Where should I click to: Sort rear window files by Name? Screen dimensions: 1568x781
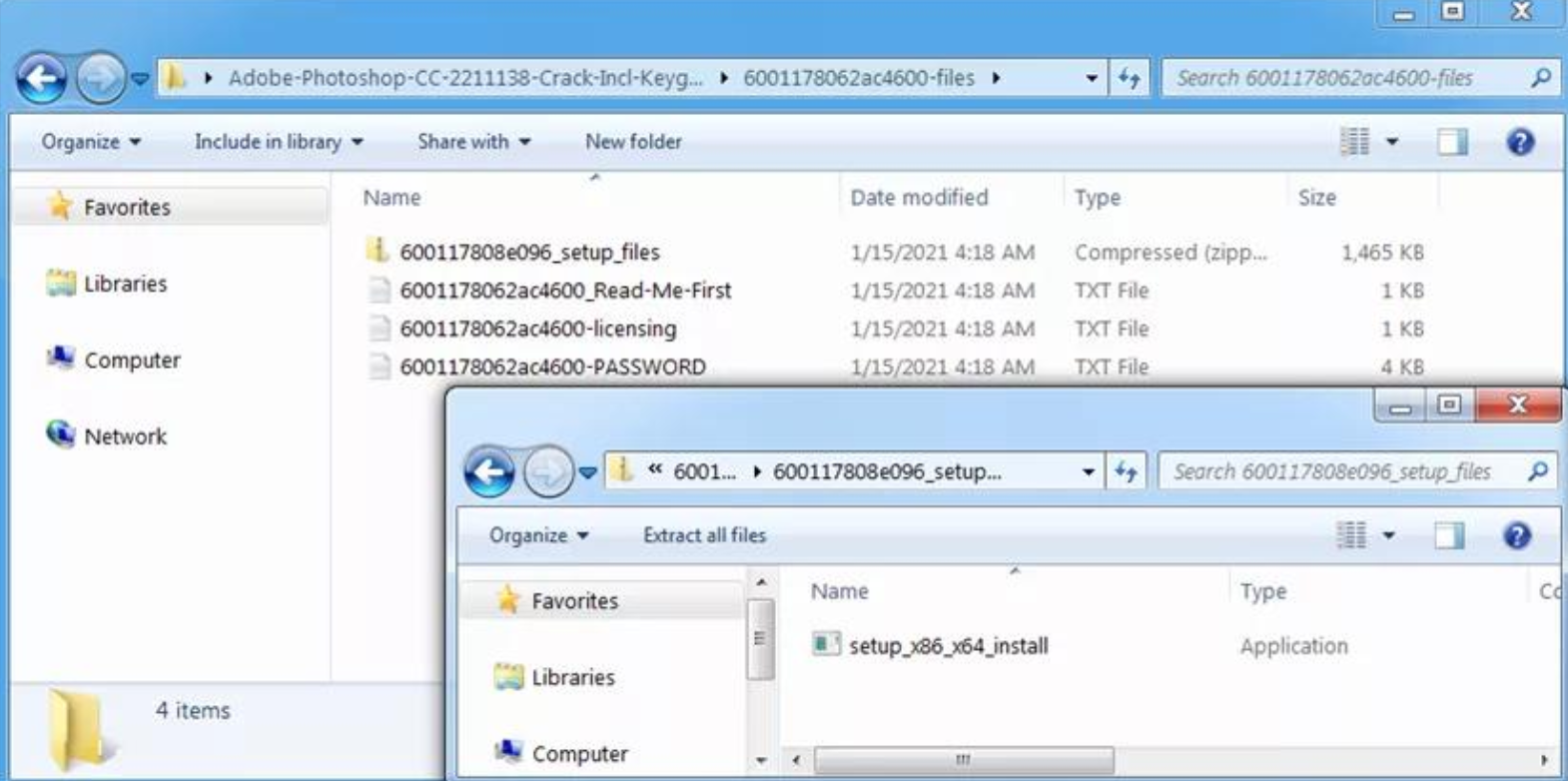[392, 198]
